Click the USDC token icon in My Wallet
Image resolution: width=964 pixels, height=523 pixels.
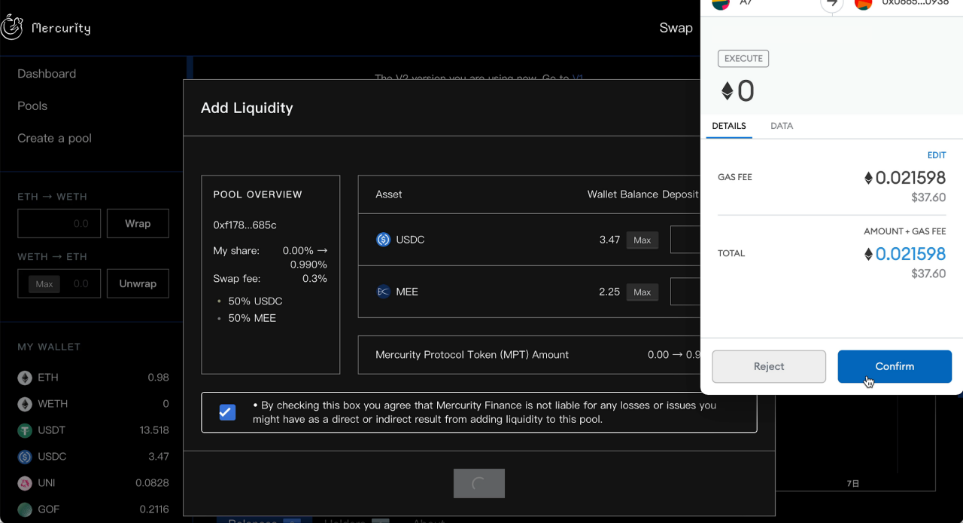click(x=25, y=457)
